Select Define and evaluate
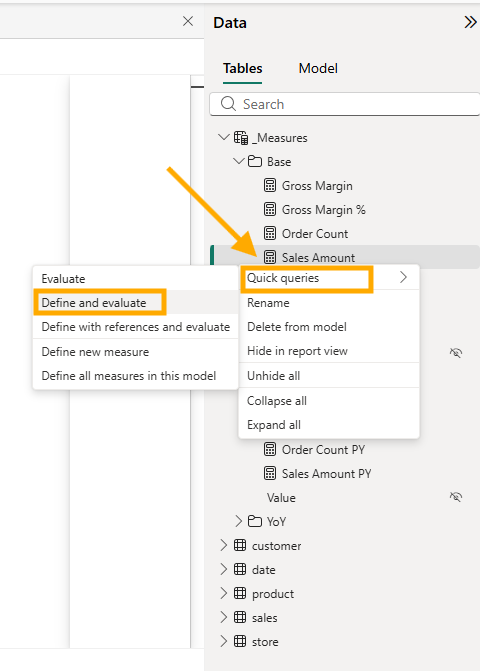 [135, 303]
